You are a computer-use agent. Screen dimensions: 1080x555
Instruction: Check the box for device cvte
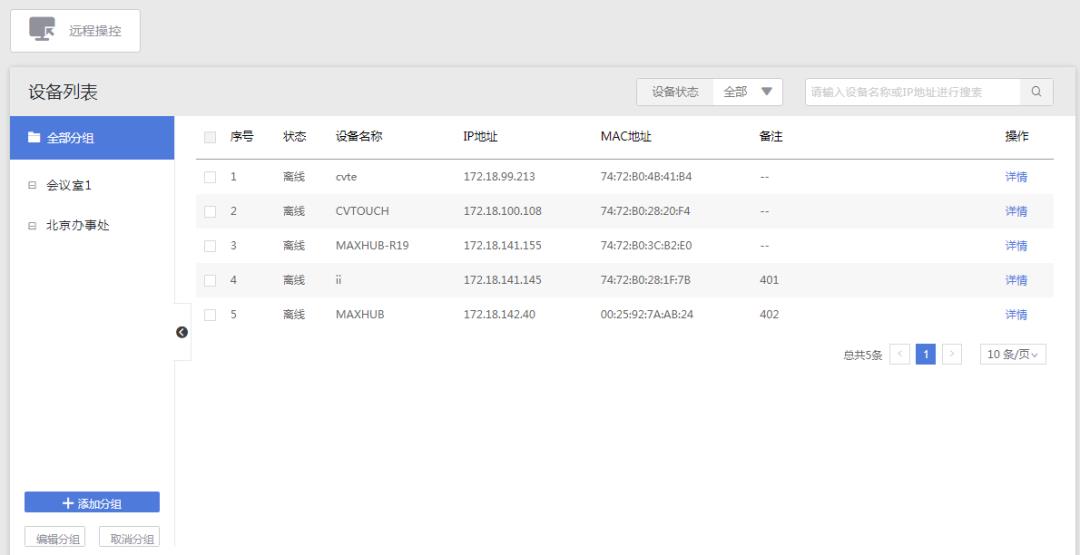coord(210,177)
